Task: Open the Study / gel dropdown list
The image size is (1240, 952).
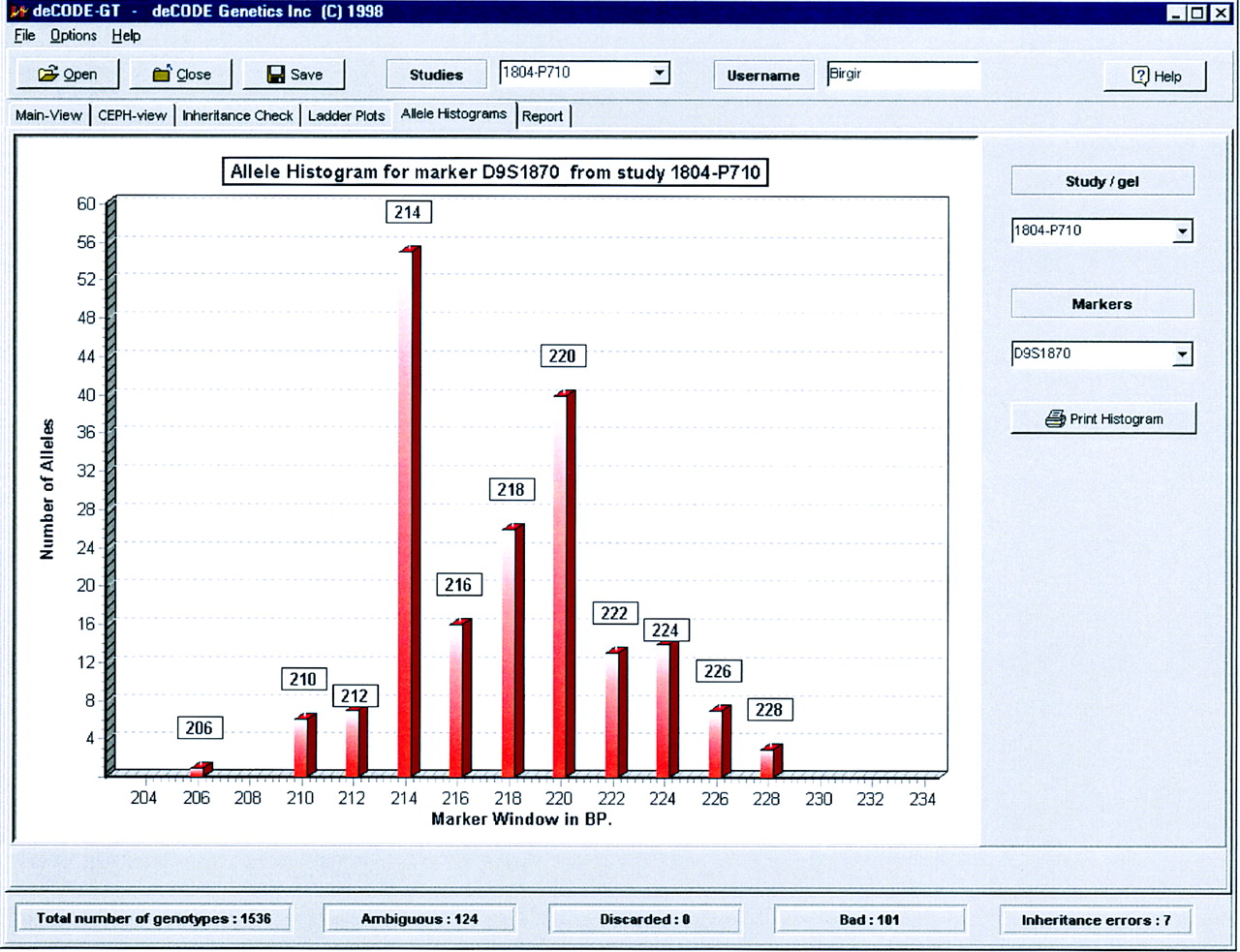Action: [x=1182, y=231]
